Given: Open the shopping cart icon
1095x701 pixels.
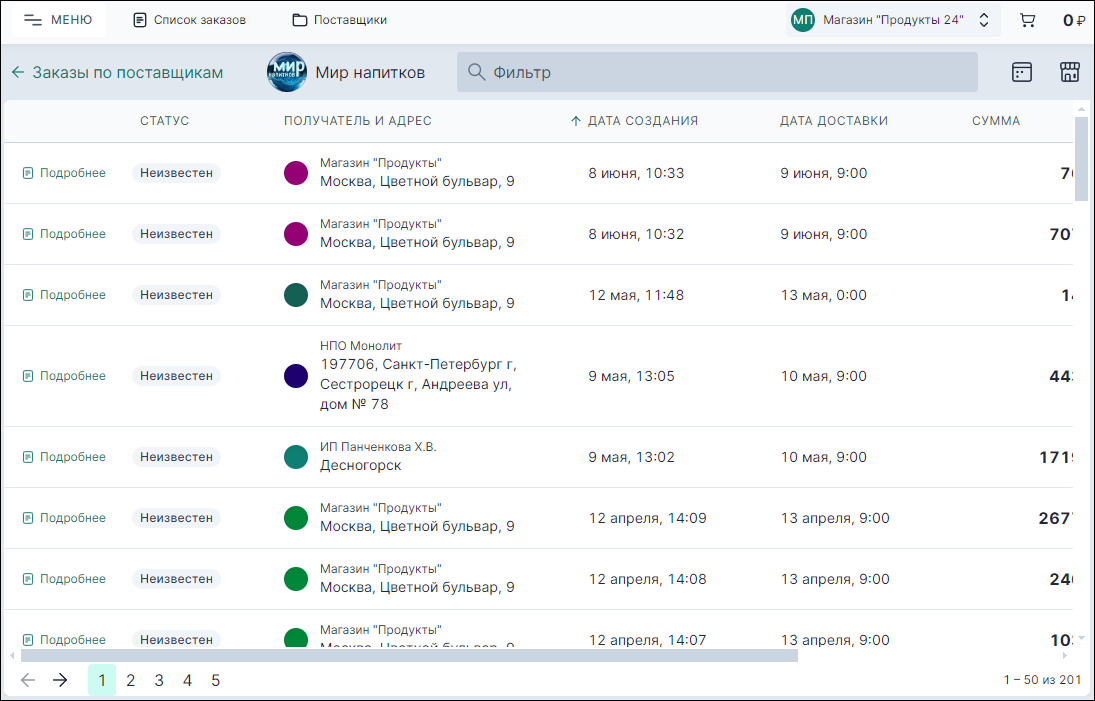Looking at the screenshot, I should click(1027, 20).
